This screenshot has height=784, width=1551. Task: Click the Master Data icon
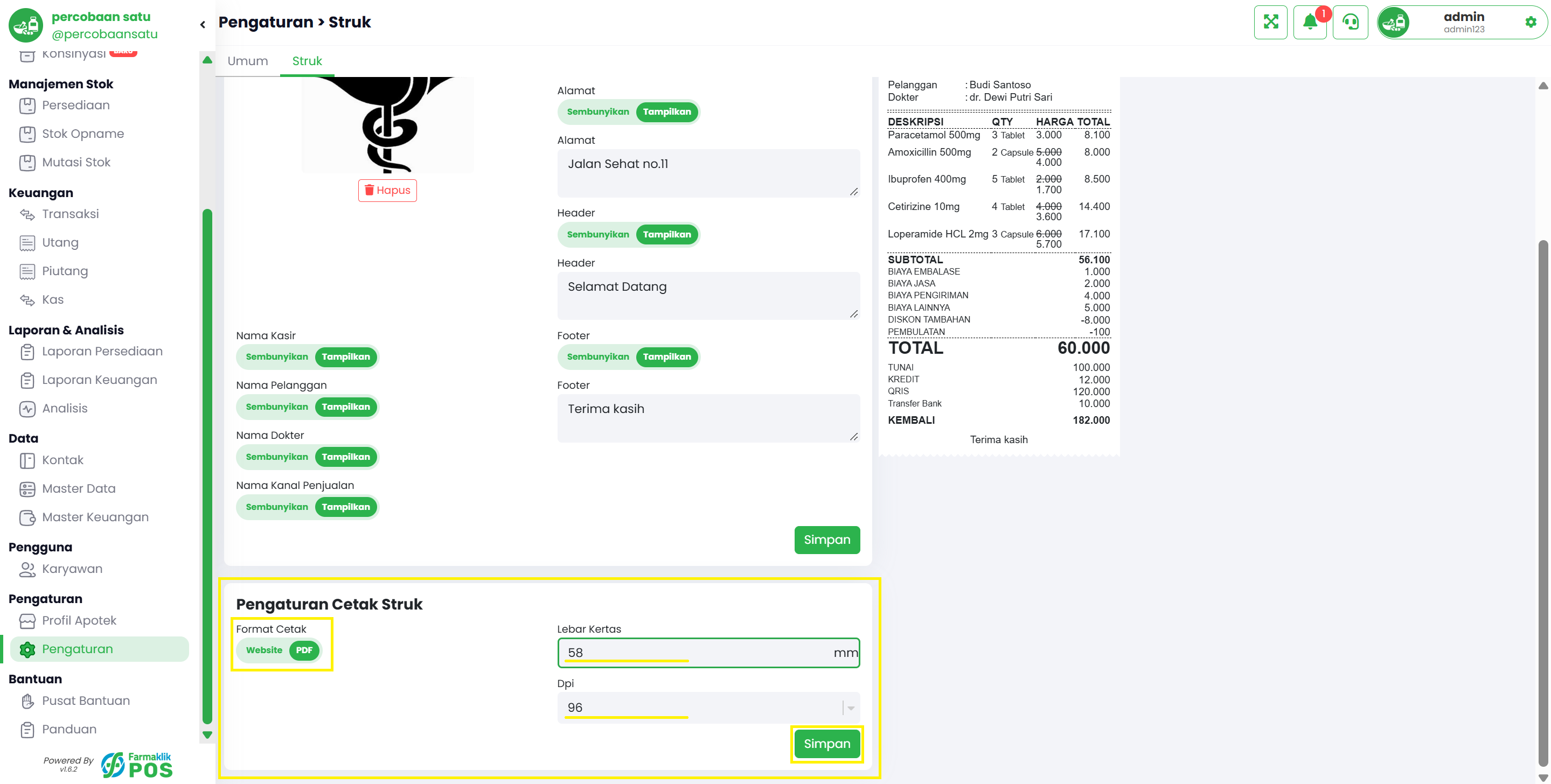(27, 489)
